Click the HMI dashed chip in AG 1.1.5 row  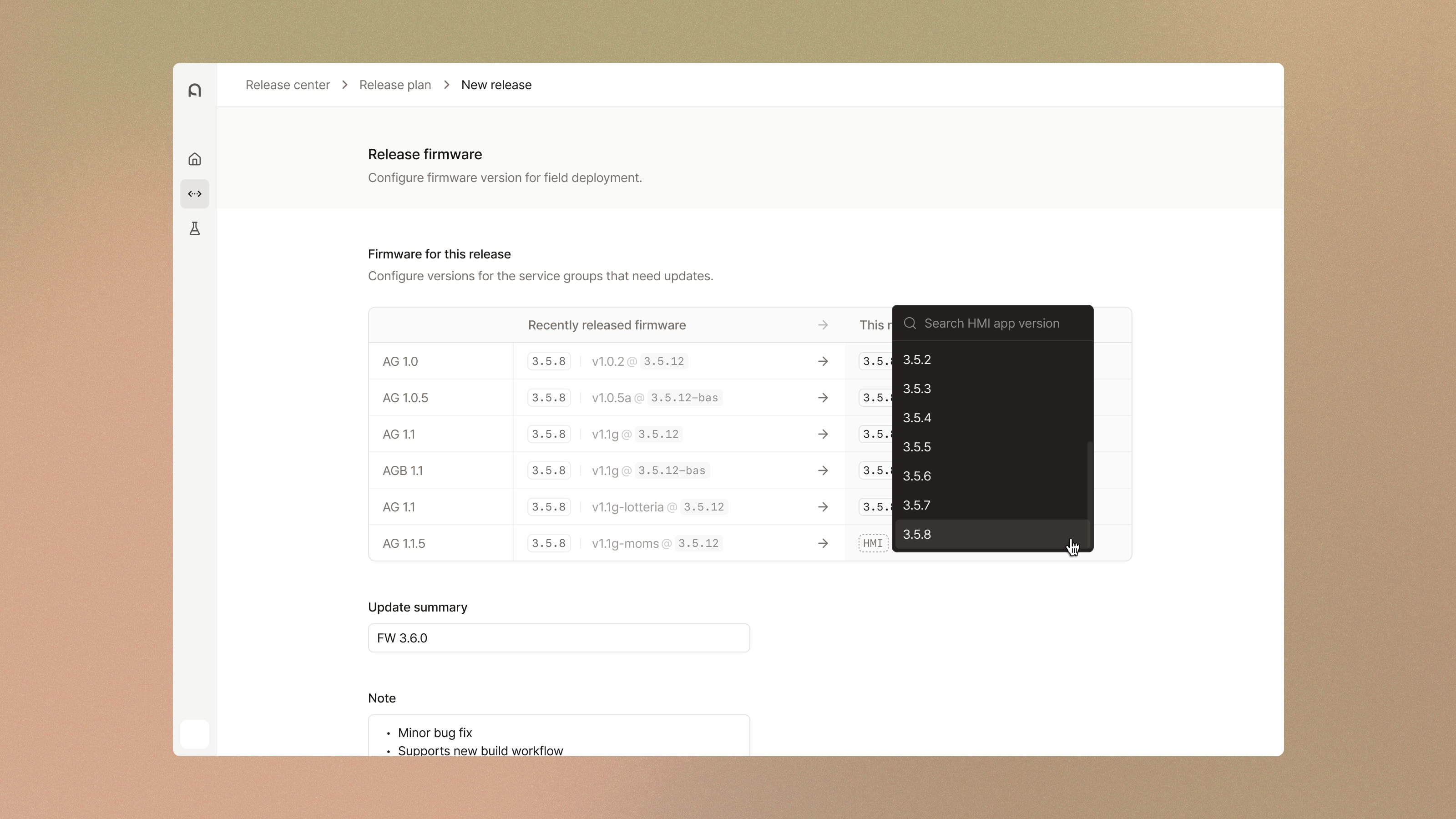[x=873, y=543]
